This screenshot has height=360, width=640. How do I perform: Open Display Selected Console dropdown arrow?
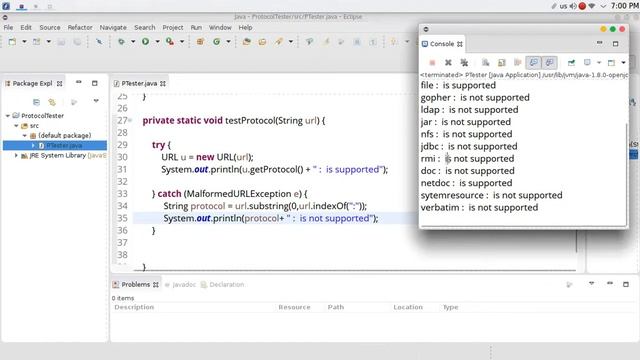pos(599,62)
